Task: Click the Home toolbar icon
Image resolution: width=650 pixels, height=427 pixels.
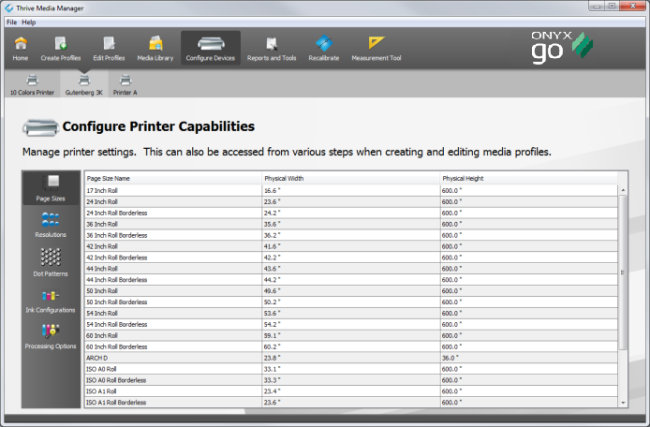Action: pos(20,48)
